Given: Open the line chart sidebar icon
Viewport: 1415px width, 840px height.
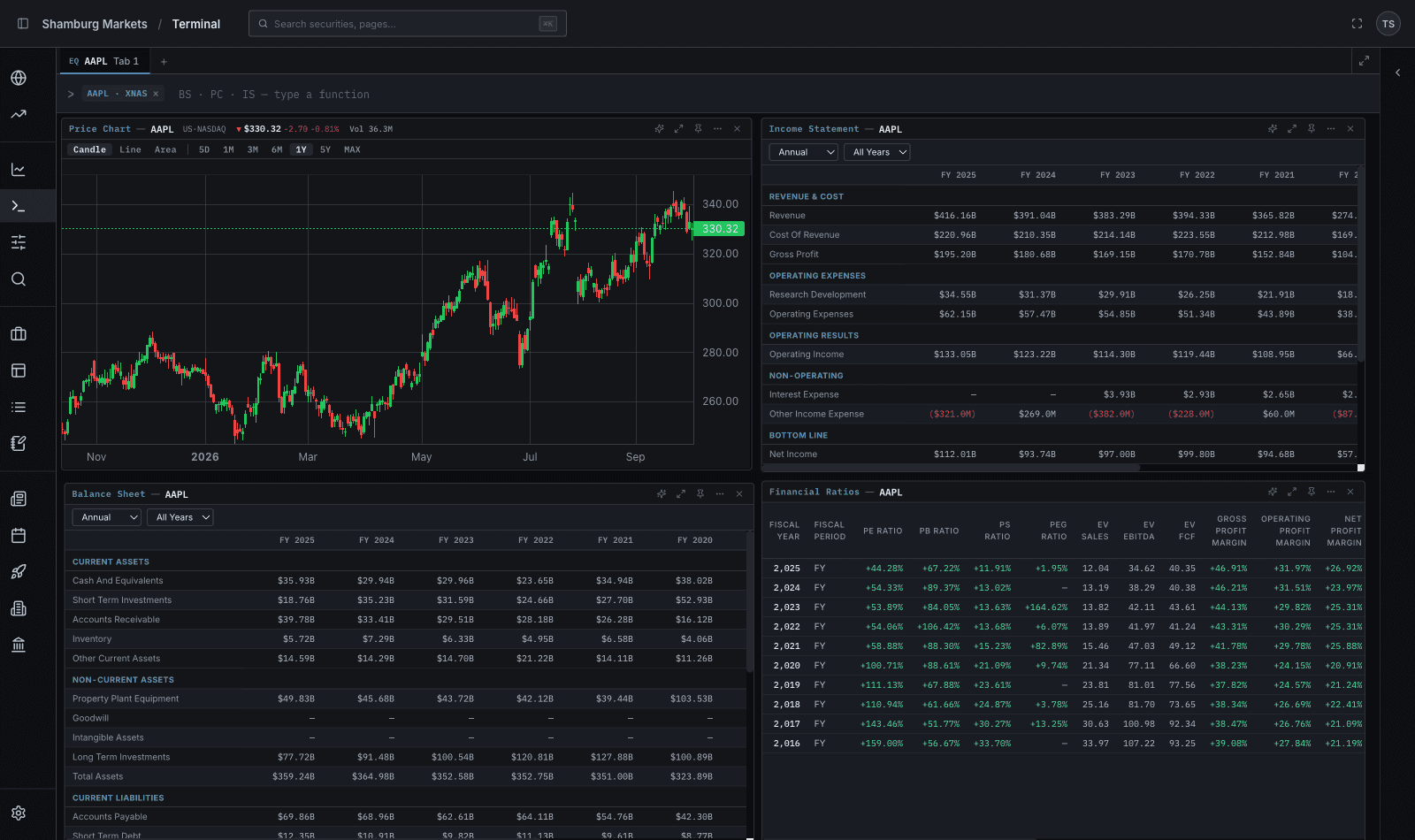Looking at the screenshot, I should coord(19,170).
